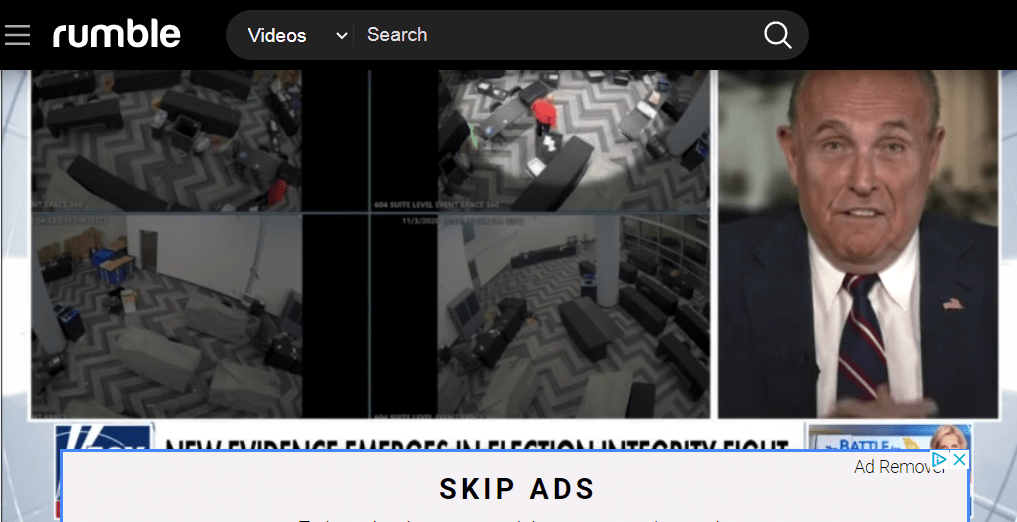Click the bottom-left security camera feed
Image resolution: width=1017 pixels, height=522 pixels.
click(165, 315)
